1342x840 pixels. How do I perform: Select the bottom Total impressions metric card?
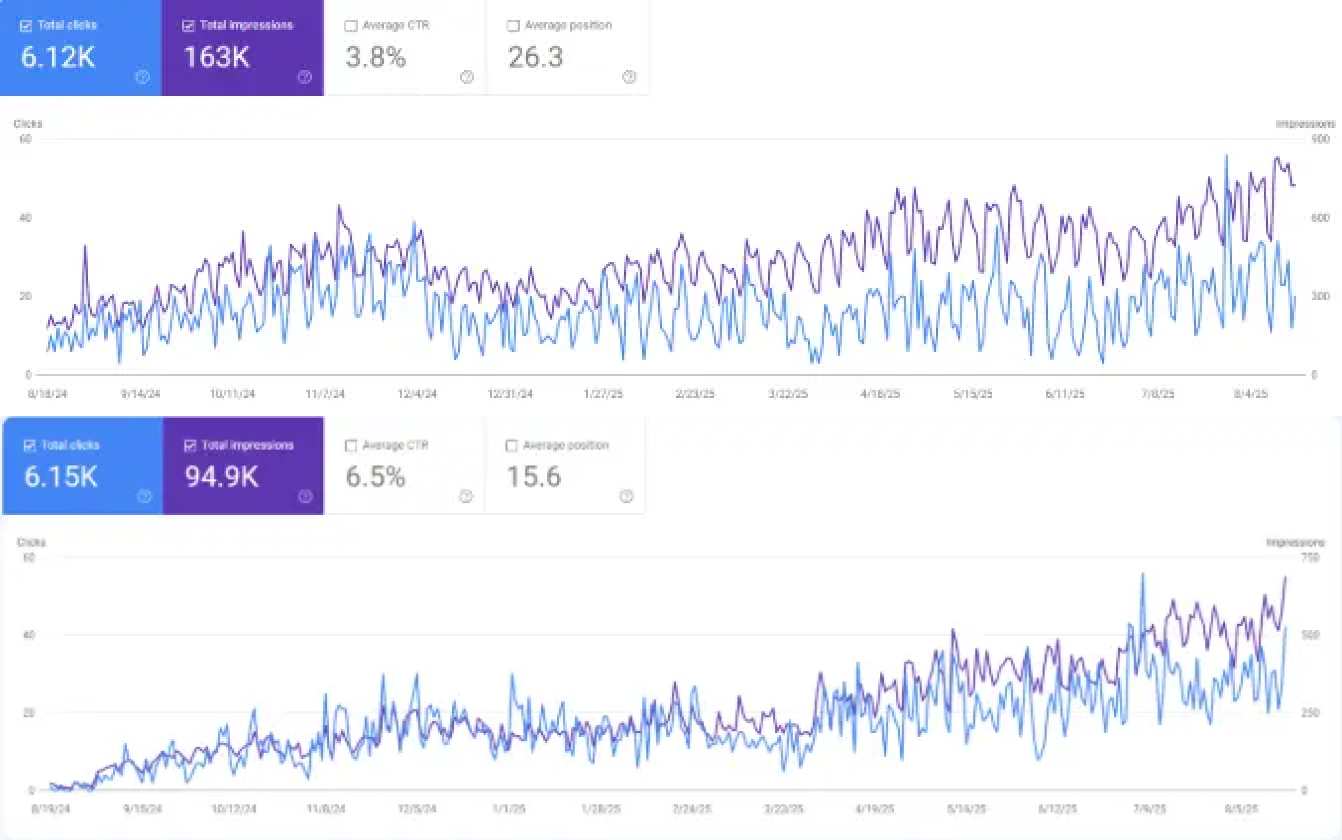pyautogui.click(x=243, y=467)
